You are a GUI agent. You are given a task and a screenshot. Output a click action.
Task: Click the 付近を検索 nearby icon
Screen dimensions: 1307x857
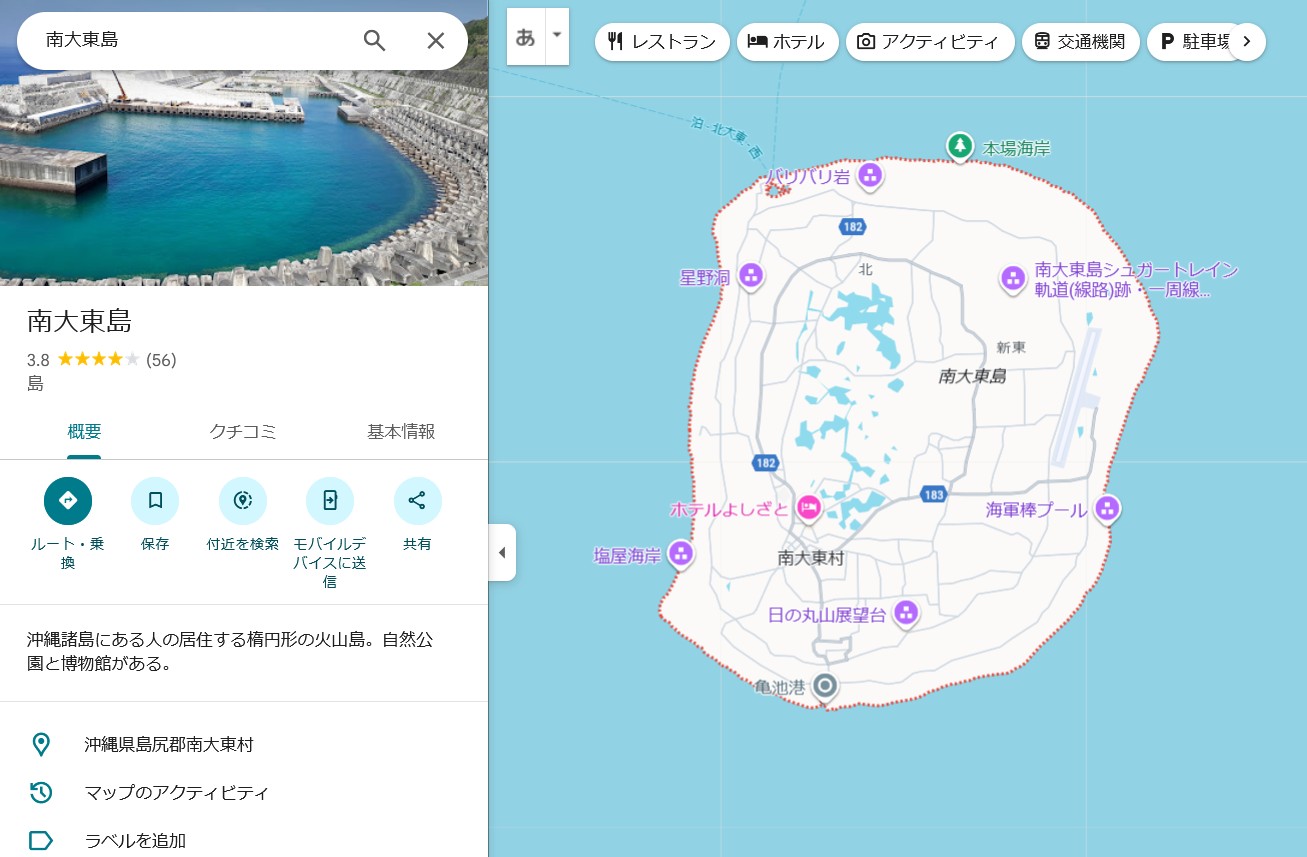[242, 501]
